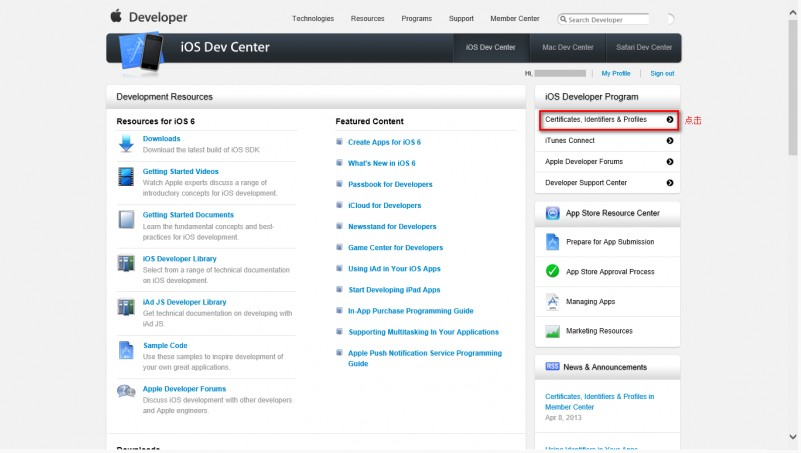Click the RSS icon beside News & Announcements
The height and width of the screenshot is (453, 801).
pos(552,367)
